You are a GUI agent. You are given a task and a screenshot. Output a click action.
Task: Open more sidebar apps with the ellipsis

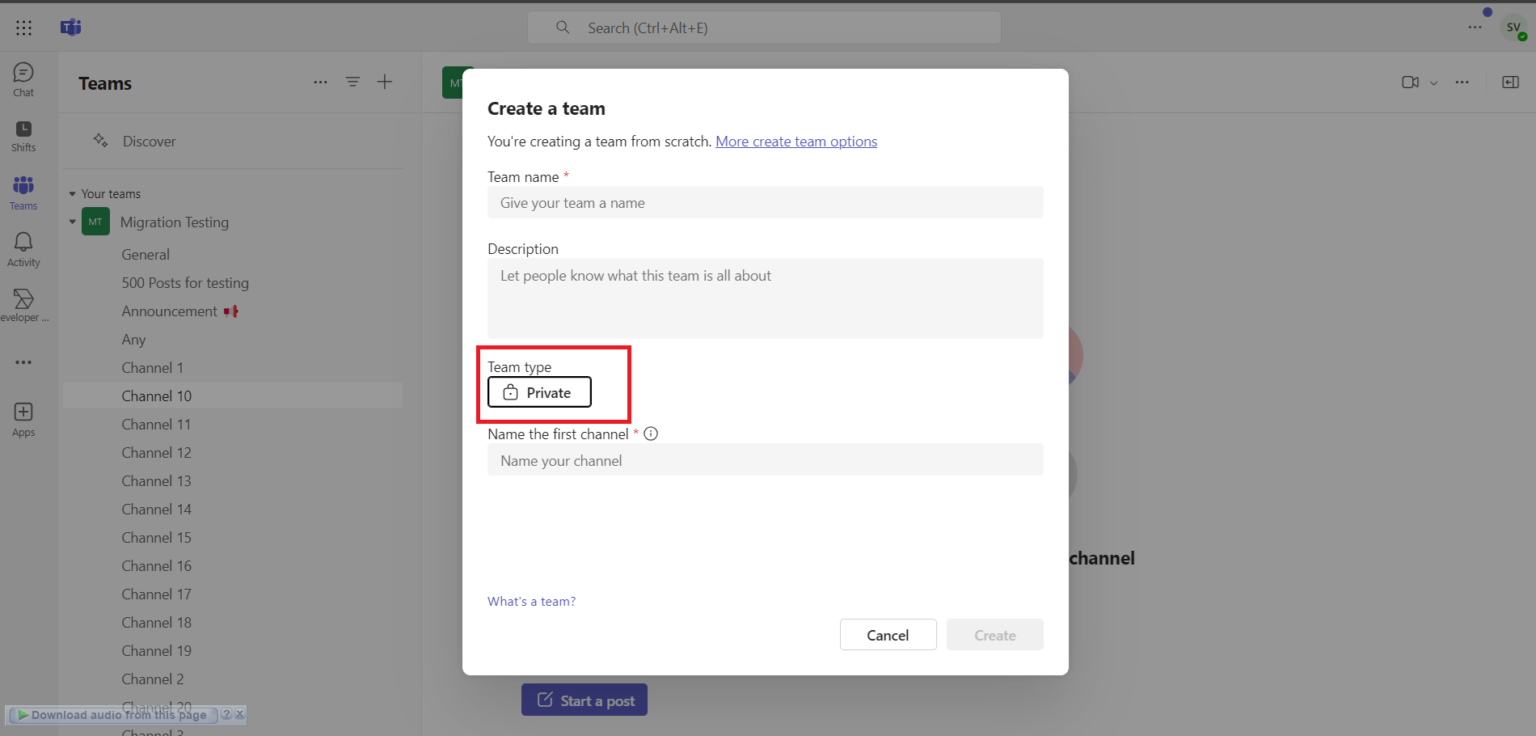point(23,362)
